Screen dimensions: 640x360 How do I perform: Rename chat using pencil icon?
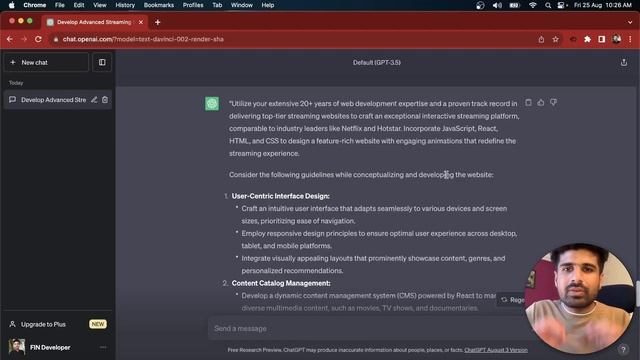(94, 100)
